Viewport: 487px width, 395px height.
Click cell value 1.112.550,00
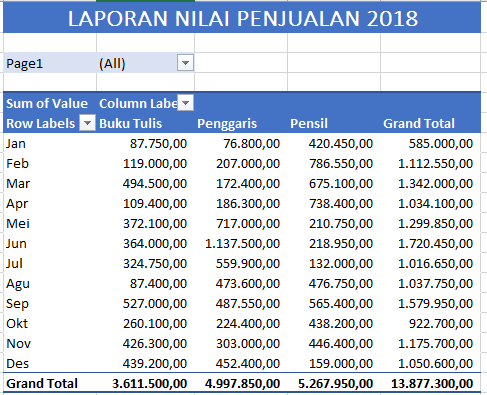[435, 164]
